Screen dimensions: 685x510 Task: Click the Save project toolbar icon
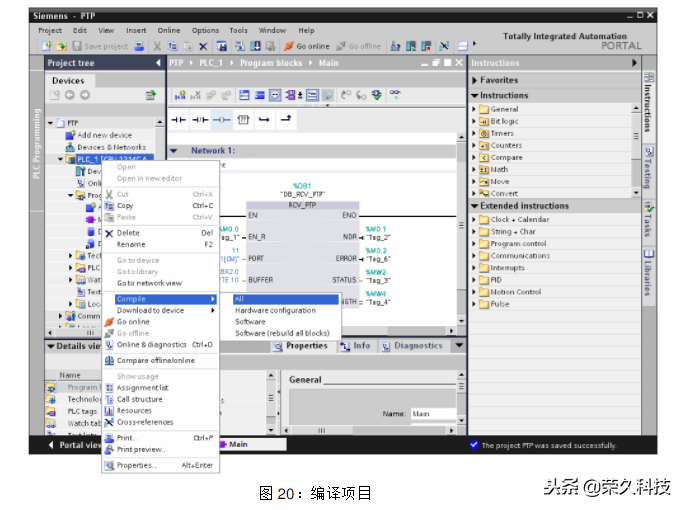pos(77,46)
